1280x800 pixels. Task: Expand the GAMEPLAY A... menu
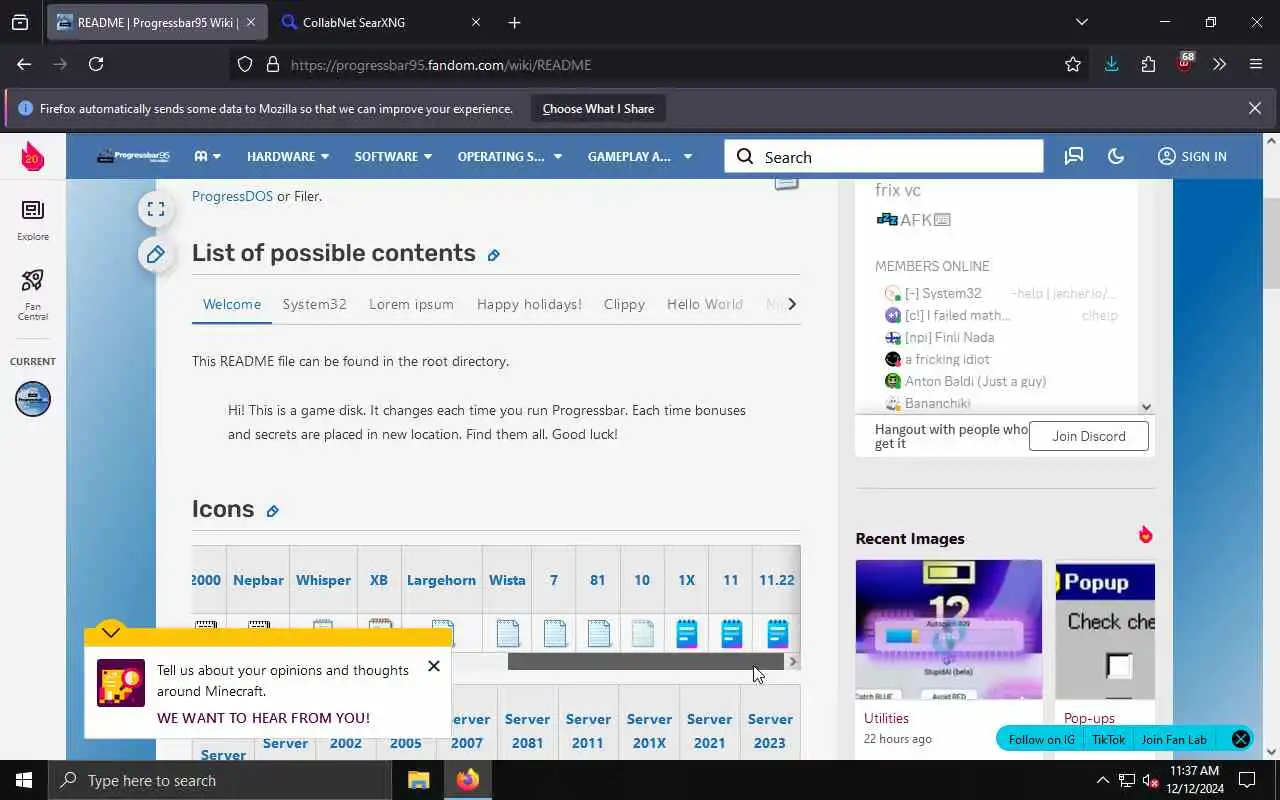coord(640,156)
